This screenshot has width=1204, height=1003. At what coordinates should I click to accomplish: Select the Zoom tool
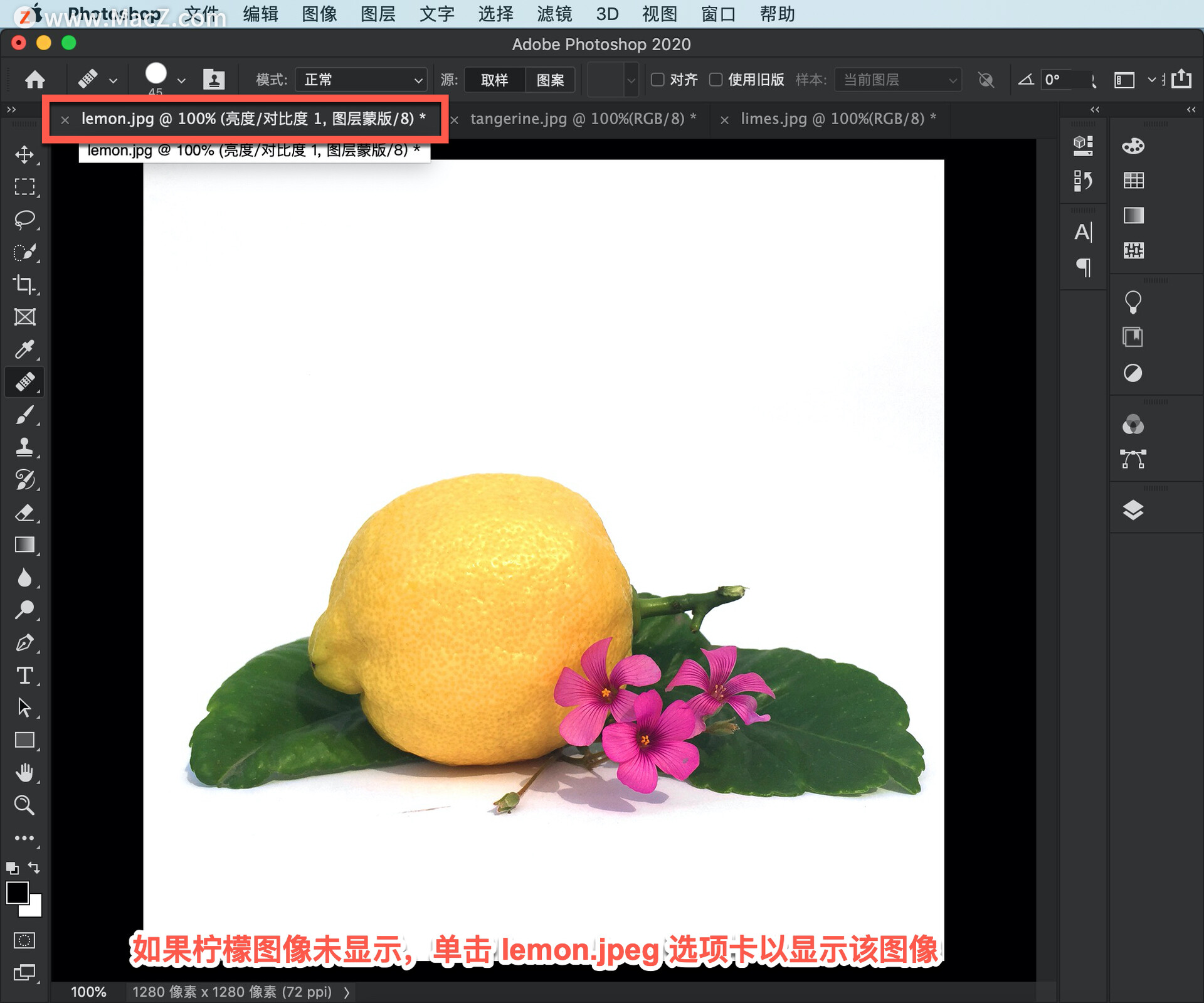click(24, 805)
